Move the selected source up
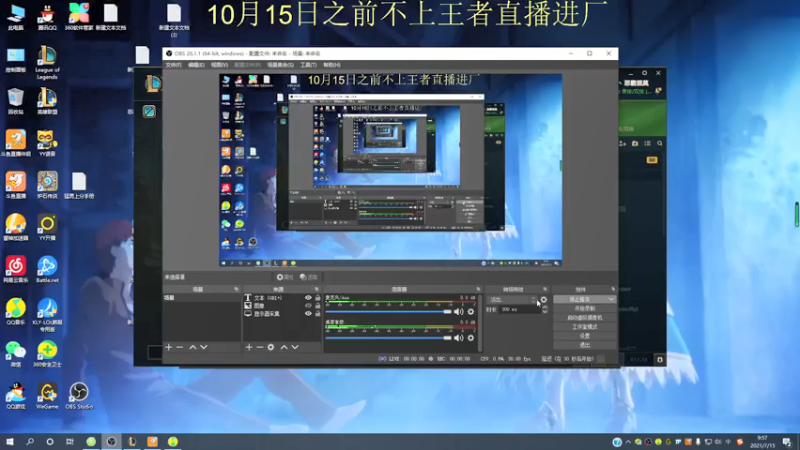This screenshot has width=800, height=450. pos(284,347)
